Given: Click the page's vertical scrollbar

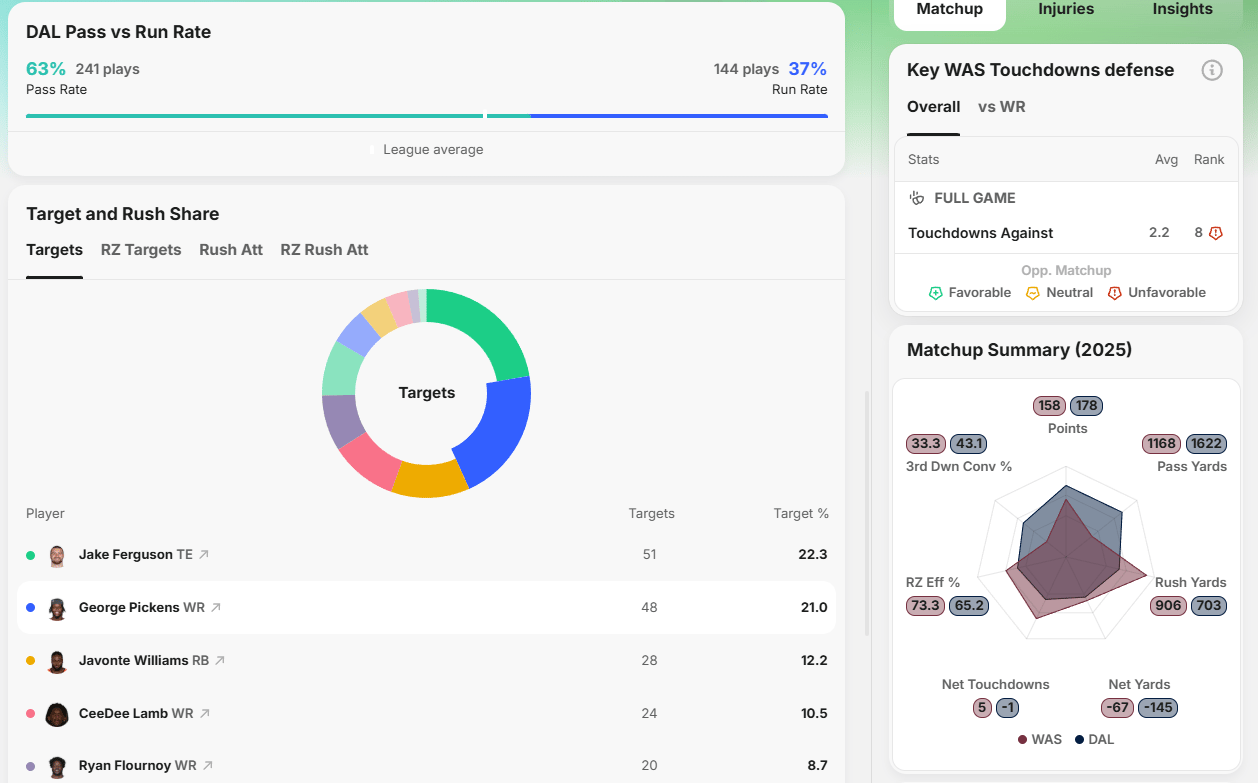Looking at the screenshot, I should click(867, 512).
